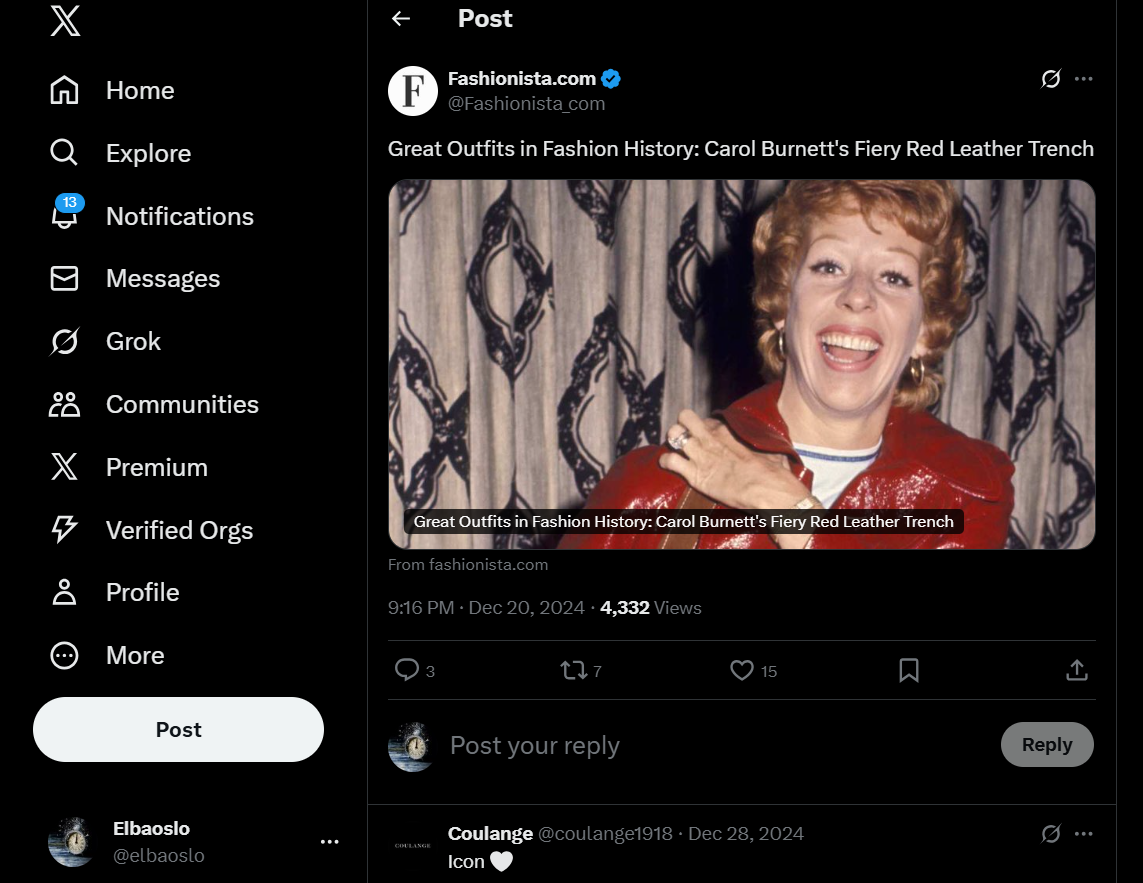Open more options on Fashionista post
This screenshot has width=1143, height=883.
pyautogui.click(x=1084, y=79)
